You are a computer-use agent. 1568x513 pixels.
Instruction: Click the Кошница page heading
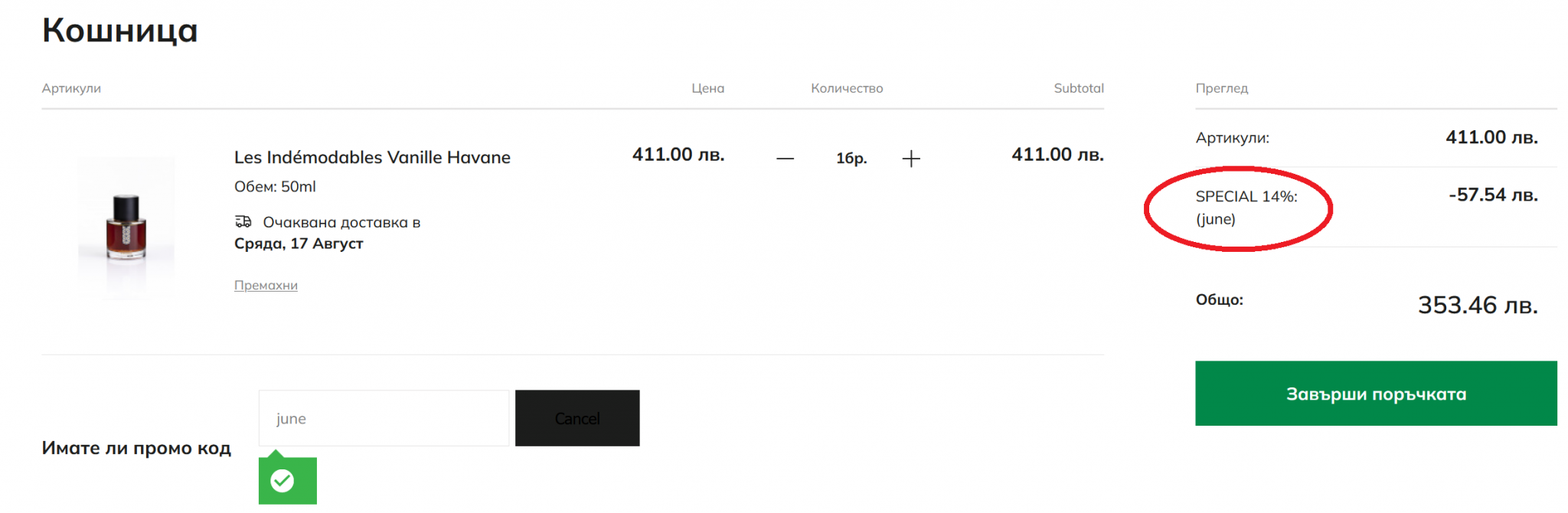[120, 31]
